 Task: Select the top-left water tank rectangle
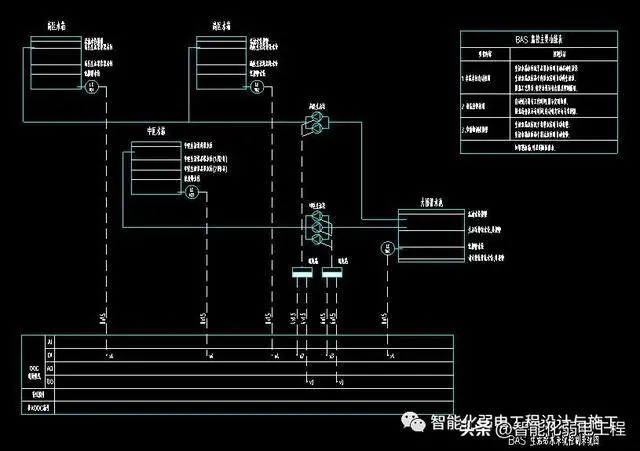pos(56,62)
